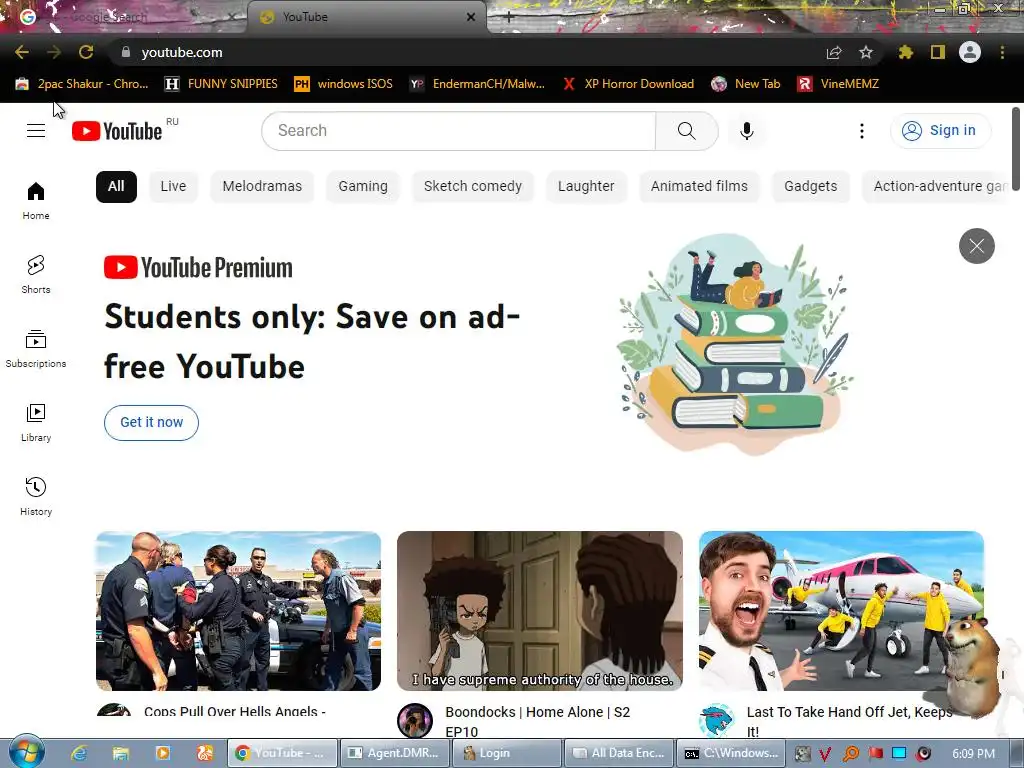
Task: Open Shorts in the sidebar
Action: point(36,274)
